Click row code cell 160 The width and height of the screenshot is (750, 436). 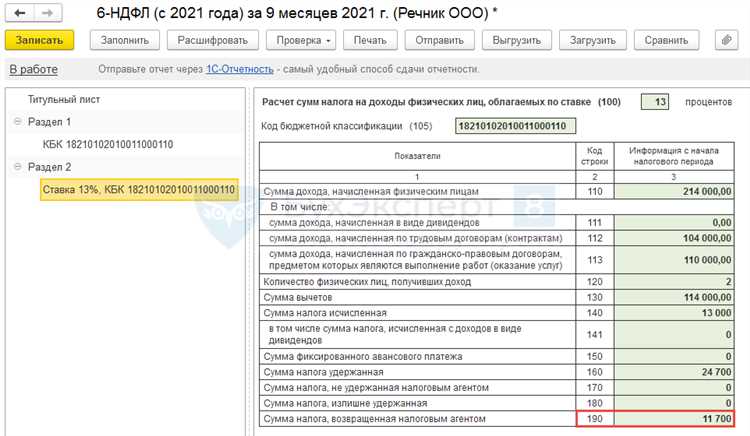[x=595, y=372]
